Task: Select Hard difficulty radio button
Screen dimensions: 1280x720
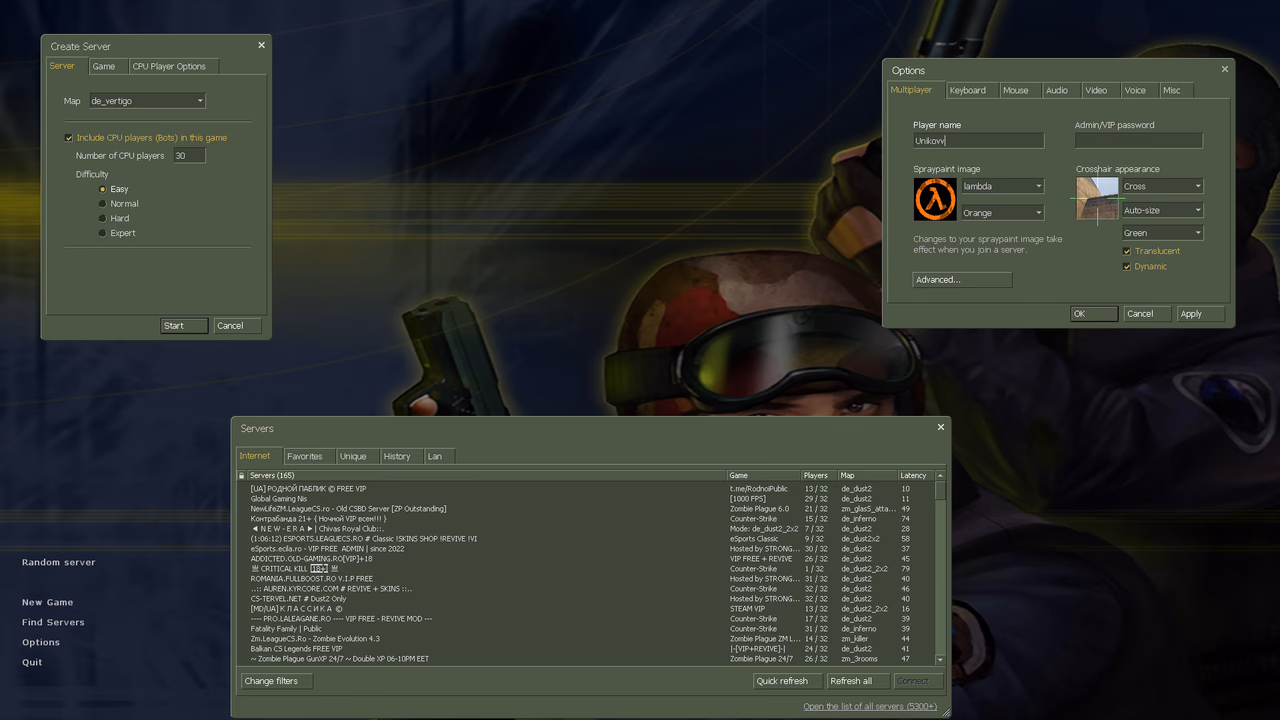Action: (x=102, y=218)
